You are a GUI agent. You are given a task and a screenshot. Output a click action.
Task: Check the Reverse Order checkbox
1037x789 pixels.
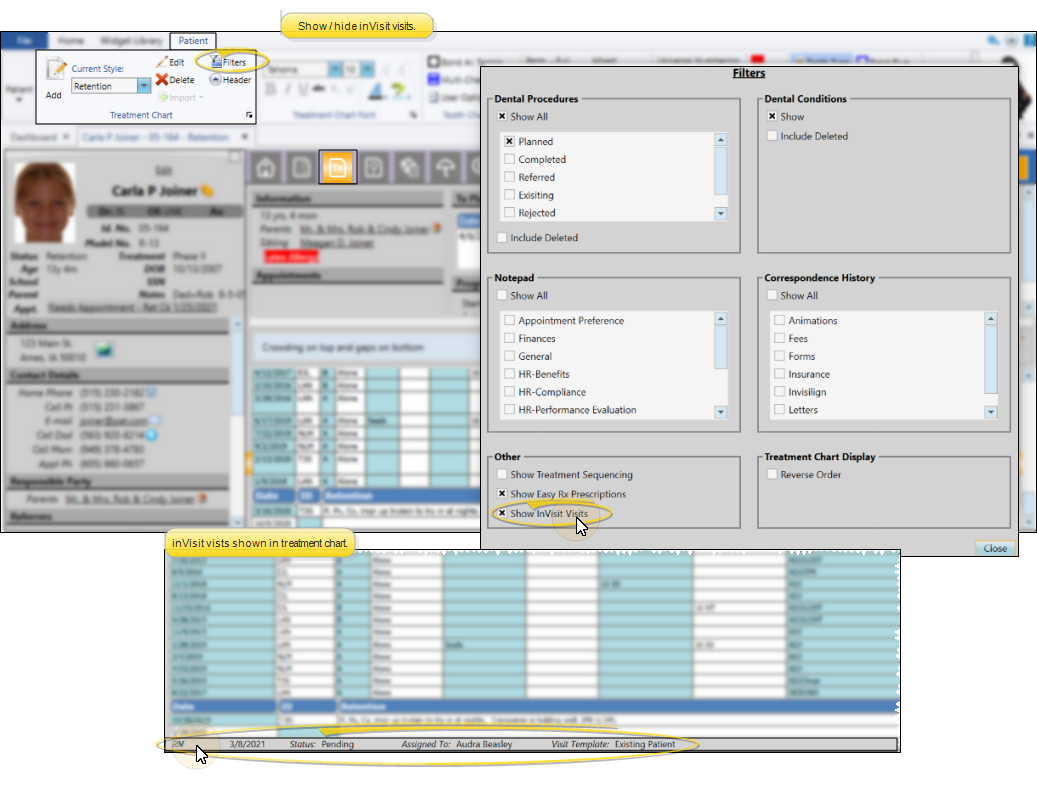pos(773,475)
